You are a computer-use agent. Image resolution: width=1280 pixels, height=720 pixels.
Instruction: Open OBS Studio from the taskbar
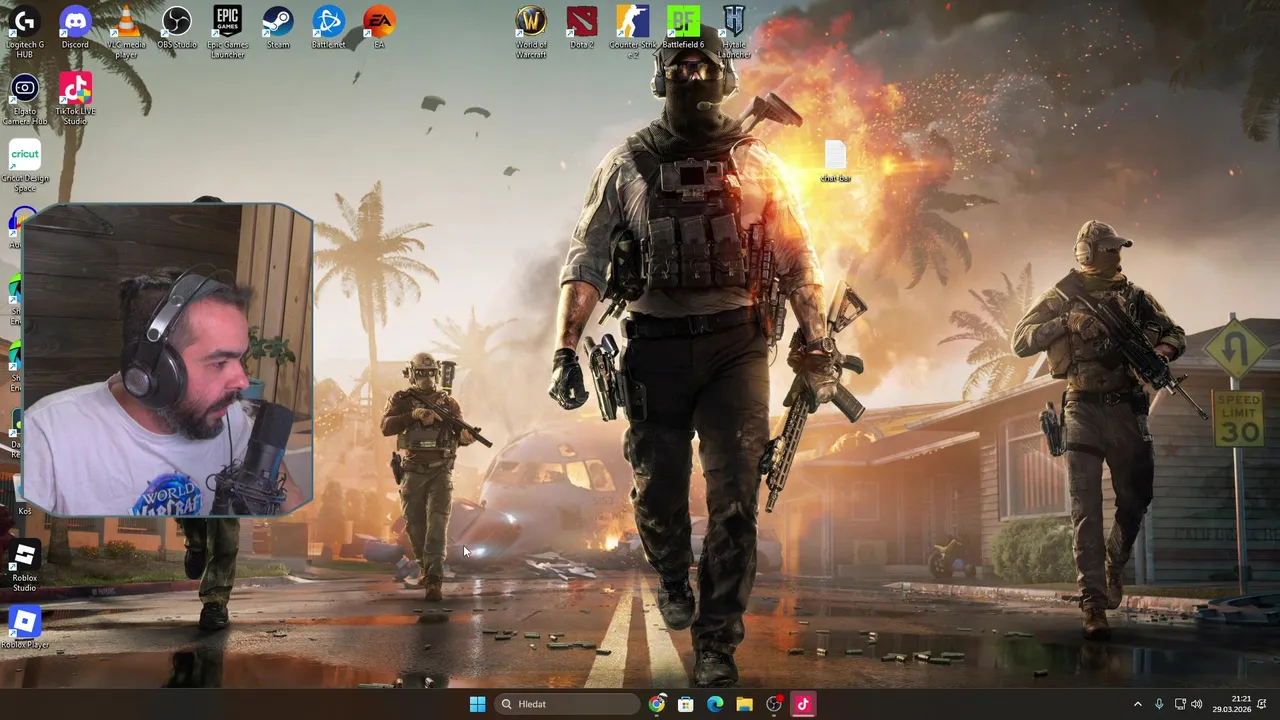click(x=774, y=704)
